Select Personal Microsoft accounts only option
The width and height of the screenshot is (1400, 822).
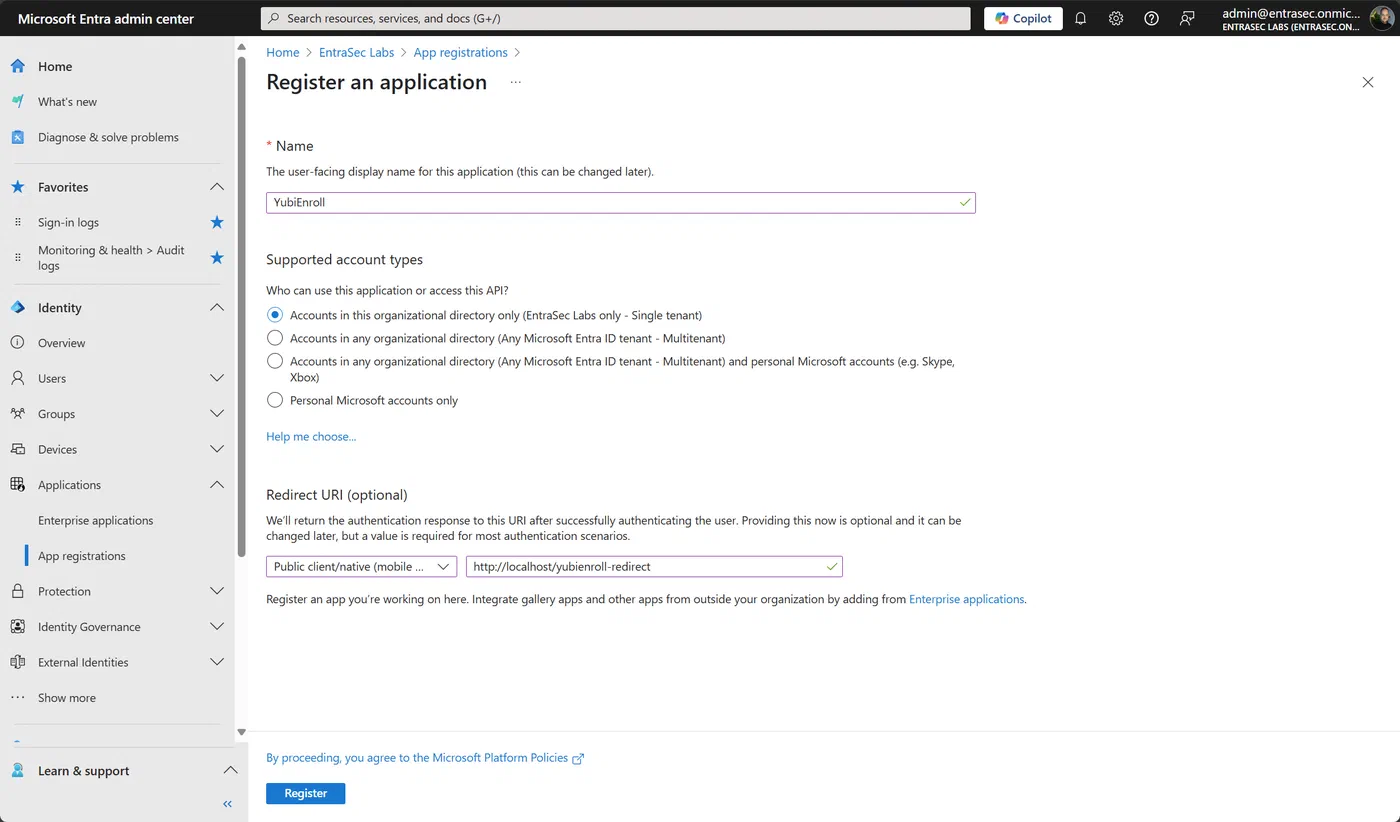pos(275,400)
